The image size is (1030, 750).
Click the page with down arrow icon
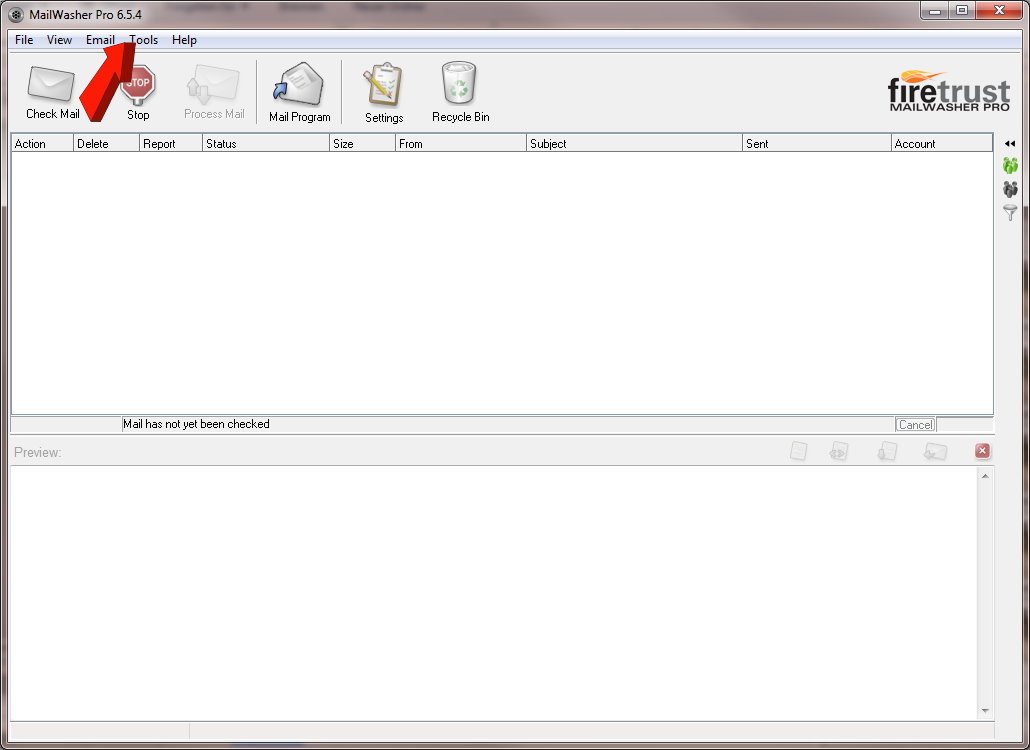(887, 451)
